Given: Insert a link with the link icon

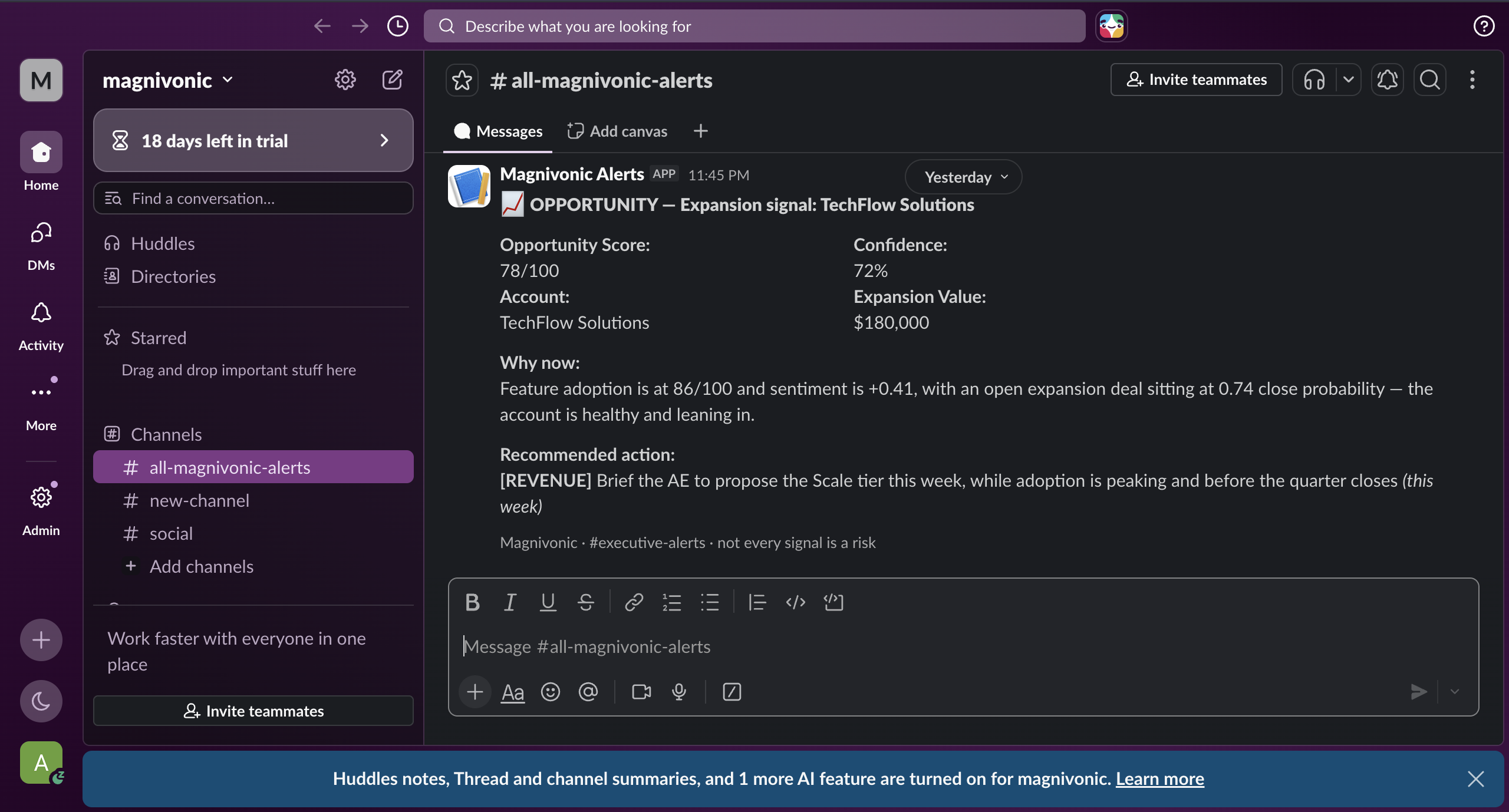Looking at the screenshot, I should pos(634,602).
